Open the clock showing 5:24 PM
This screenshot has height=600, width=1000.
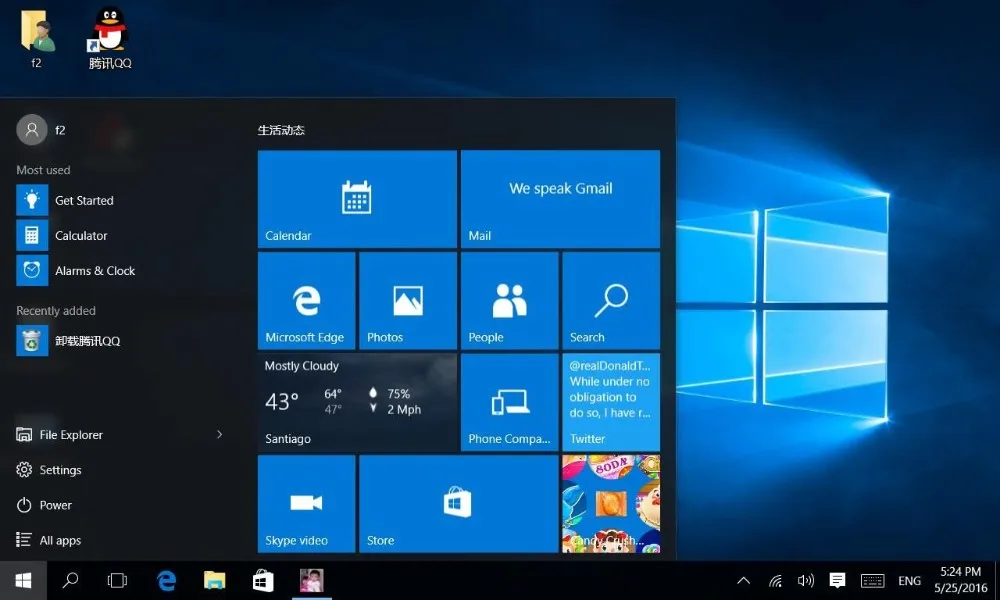[960, 580]
